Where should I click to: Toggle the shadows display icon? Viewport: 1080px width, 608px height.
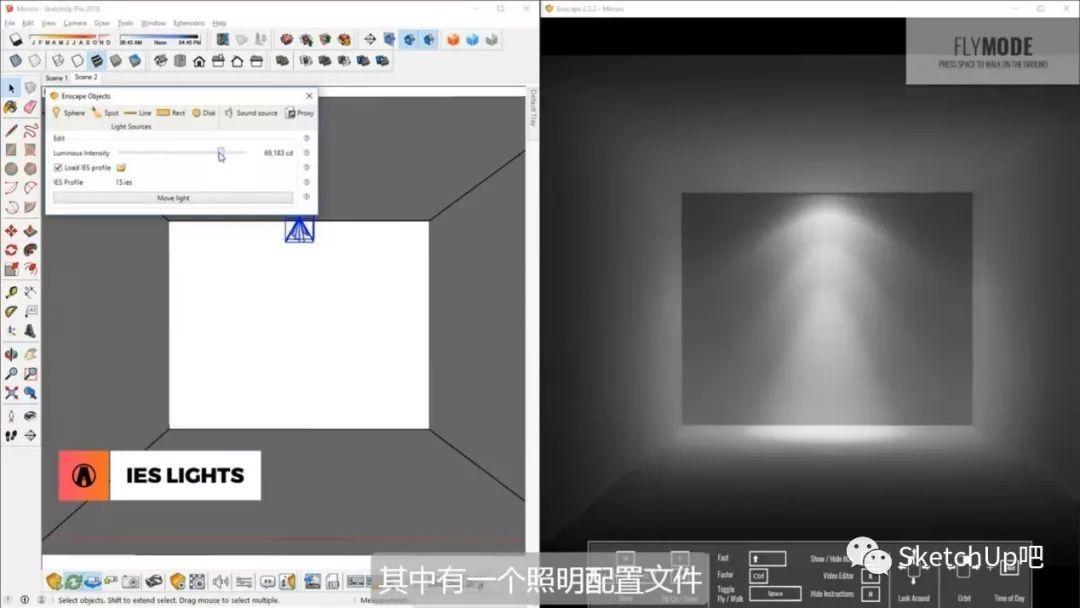15,40
